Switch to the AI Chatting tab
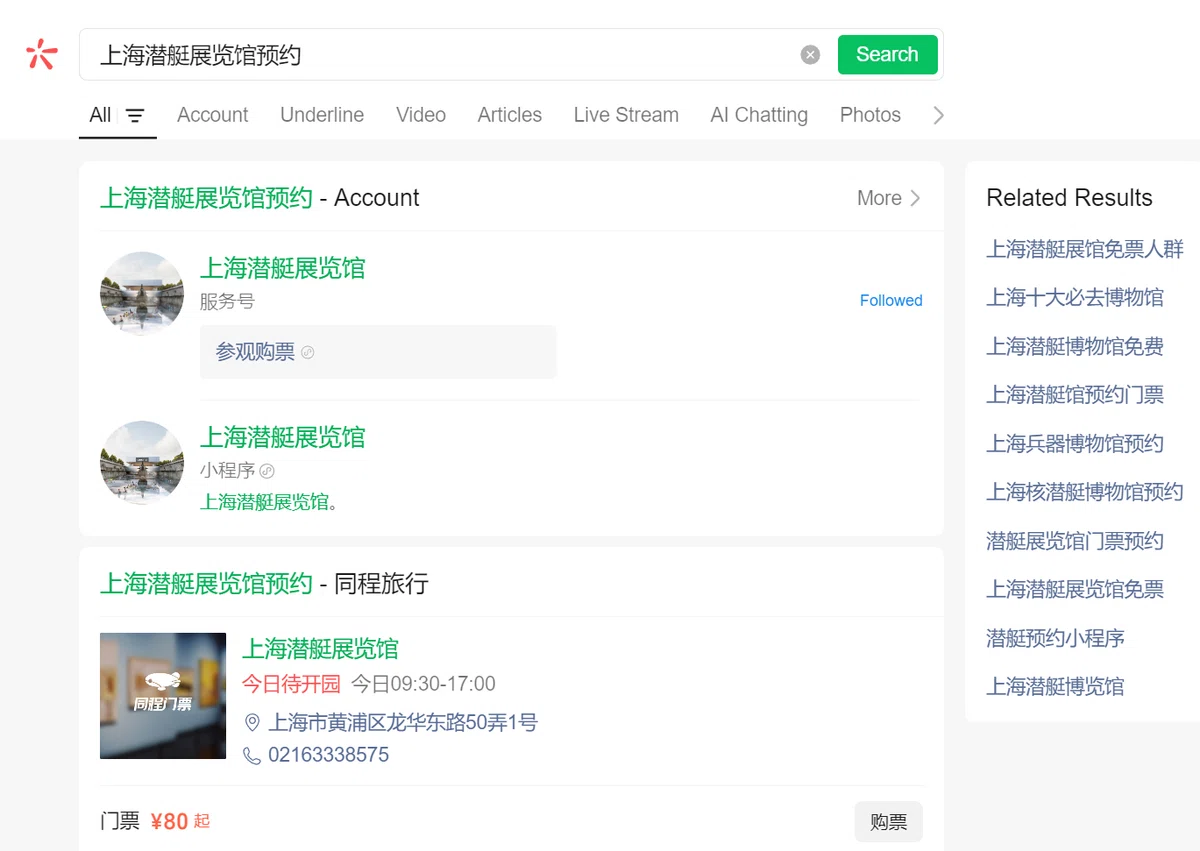Screen dimensions: 1200x851 coord(759,115)
